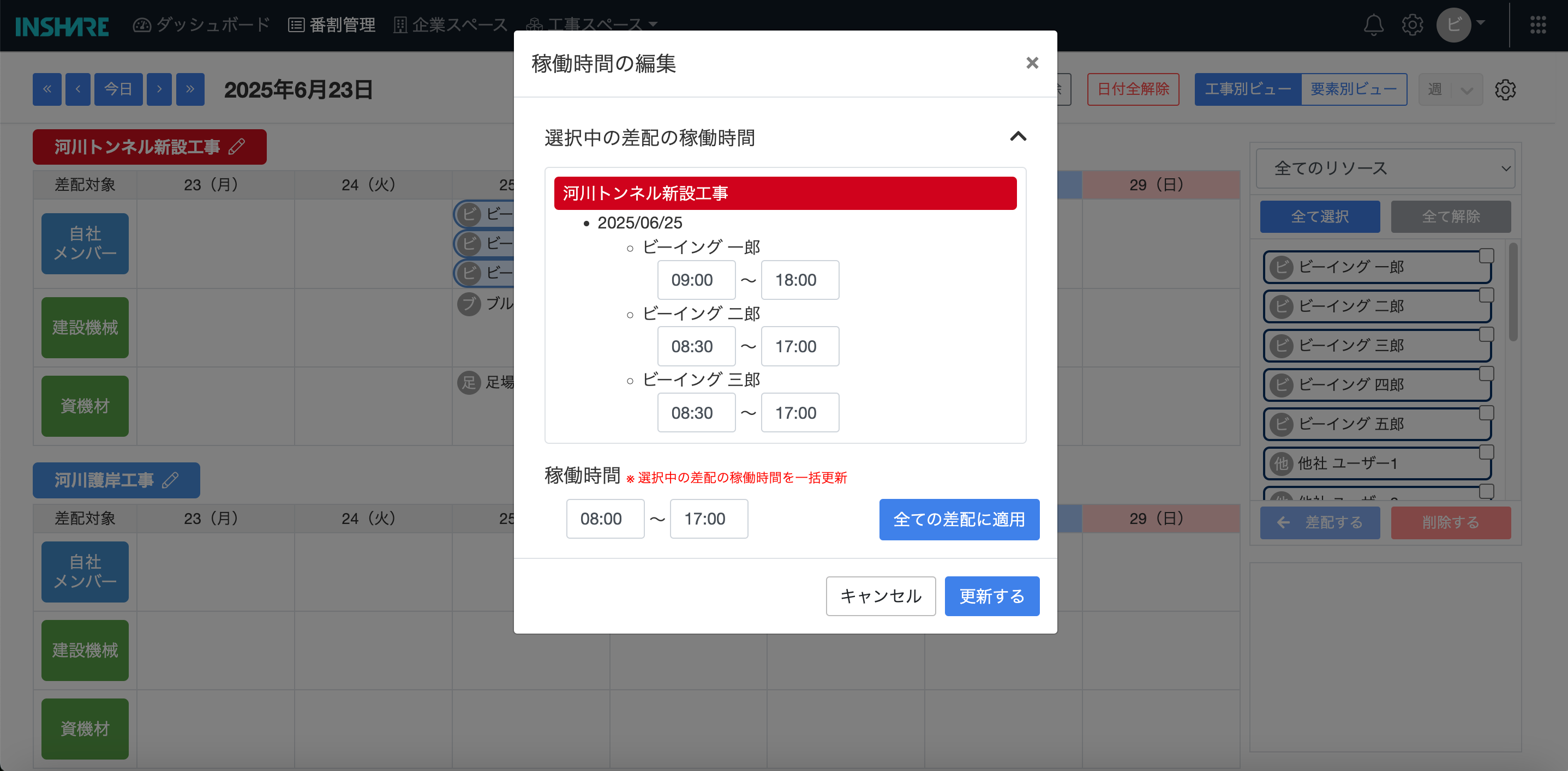Viewport: 1568px width, 771px height.
Task: Click the 差配する button
Action: [1320, 523]
